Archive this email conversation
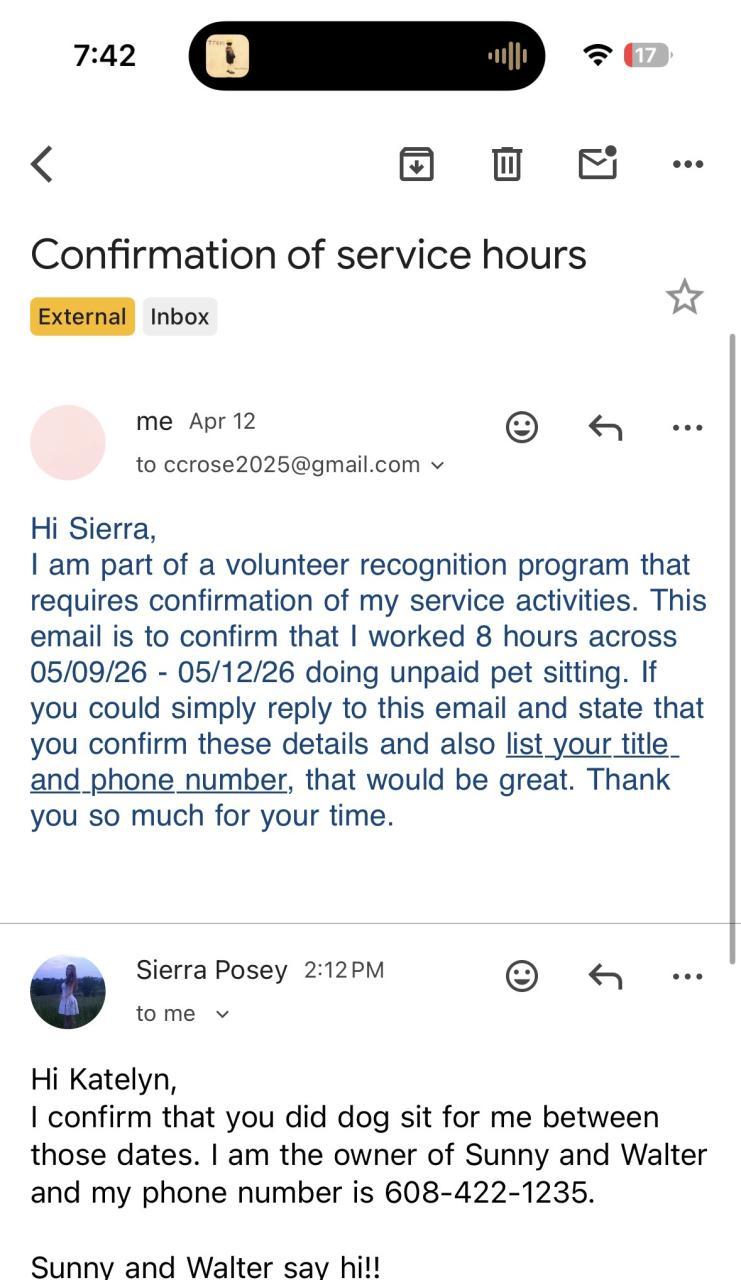741x1280 pixels. point(416,163)
